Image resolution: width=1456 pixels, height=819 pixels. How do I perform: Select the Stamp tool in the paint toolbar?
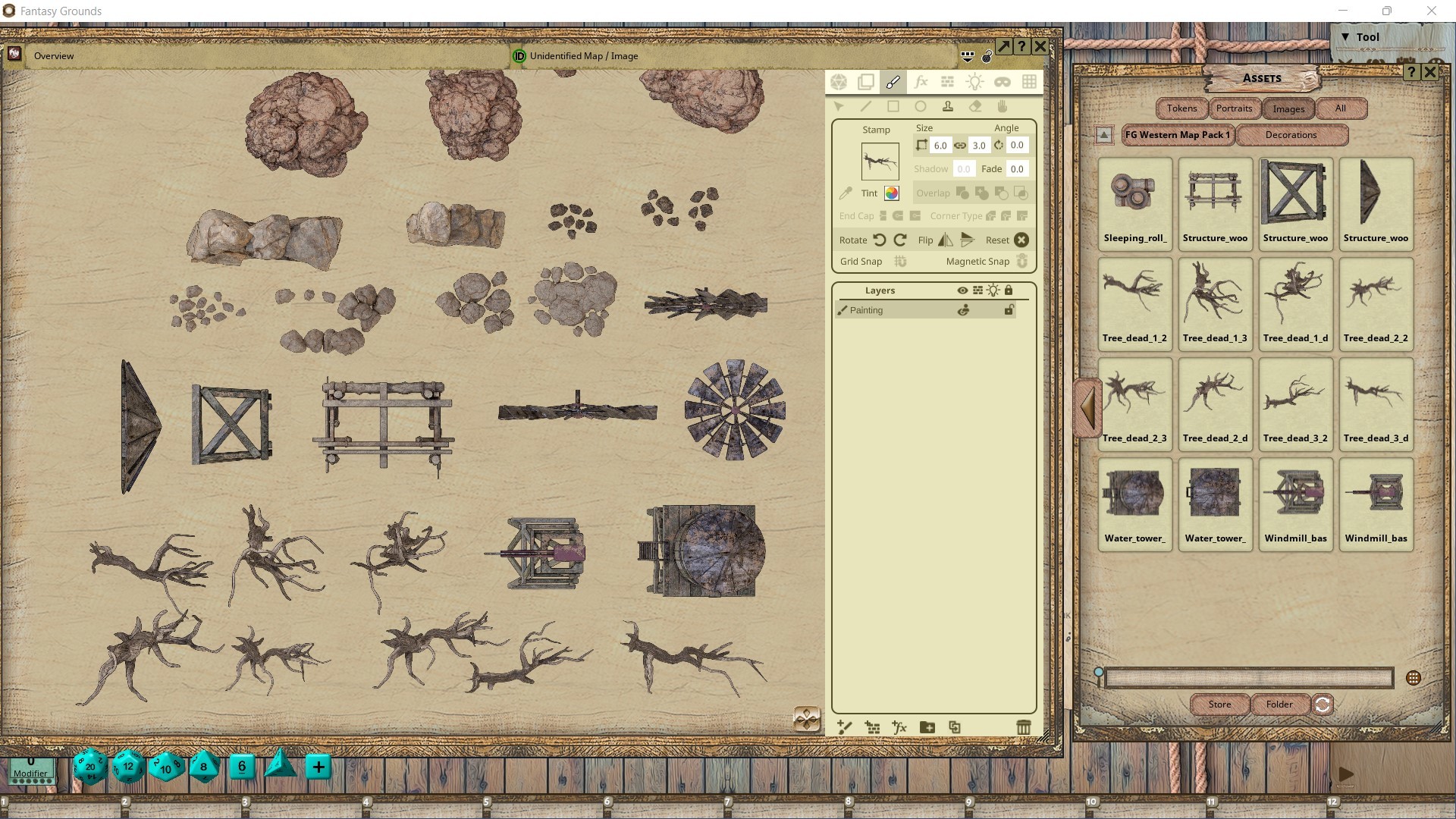pyautogui.click(x=949, y=107)
